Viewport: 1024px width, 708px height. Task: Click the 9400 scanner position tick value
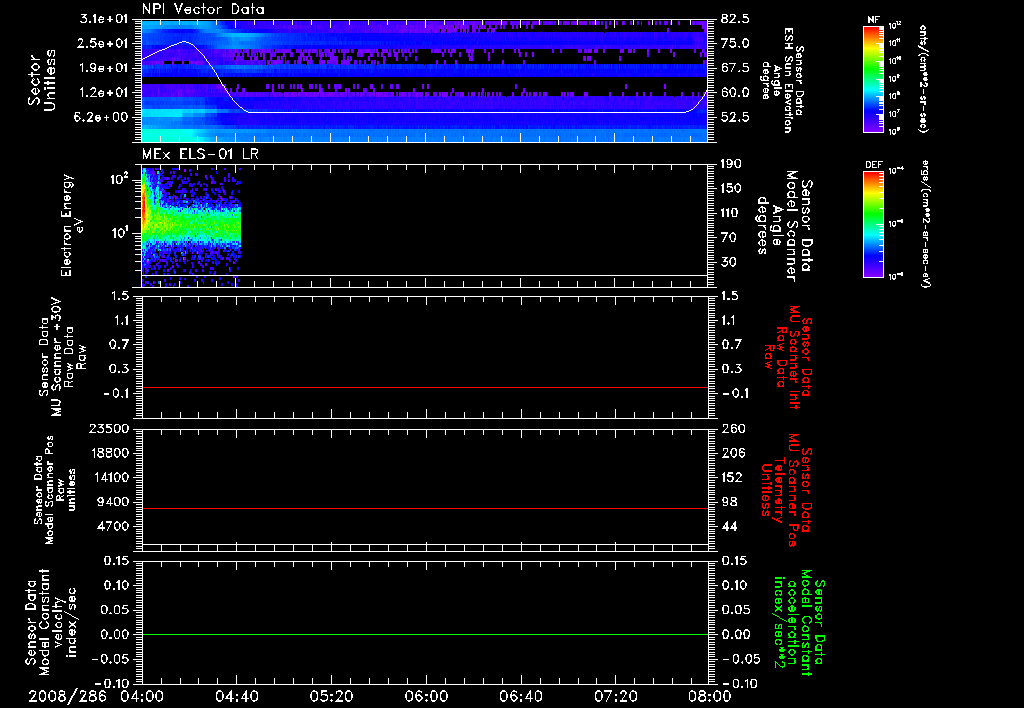(x=113, y=502)
